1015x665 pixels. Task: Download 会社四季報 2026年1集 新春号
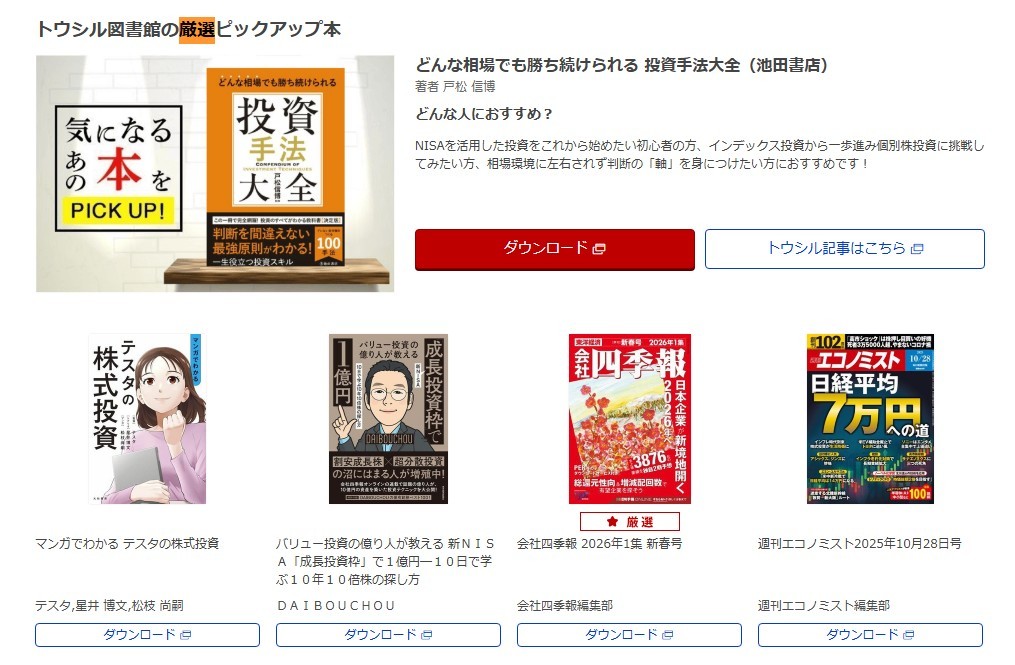pyautogui.click(x=629, y=635)
